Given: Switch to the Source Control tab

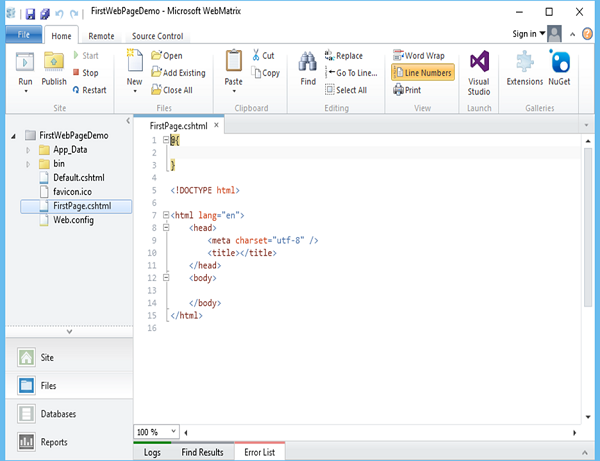Looking at the screenshot, I should (x=157, y=36).
